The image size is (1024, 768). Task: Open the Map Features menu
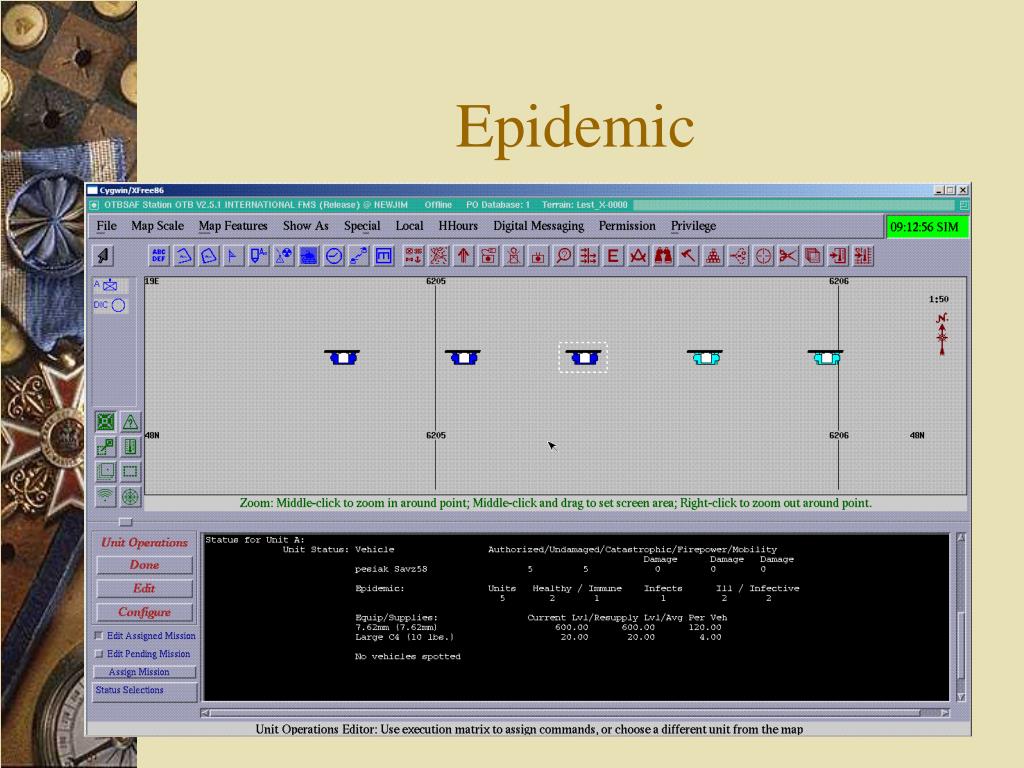(233, 226)
